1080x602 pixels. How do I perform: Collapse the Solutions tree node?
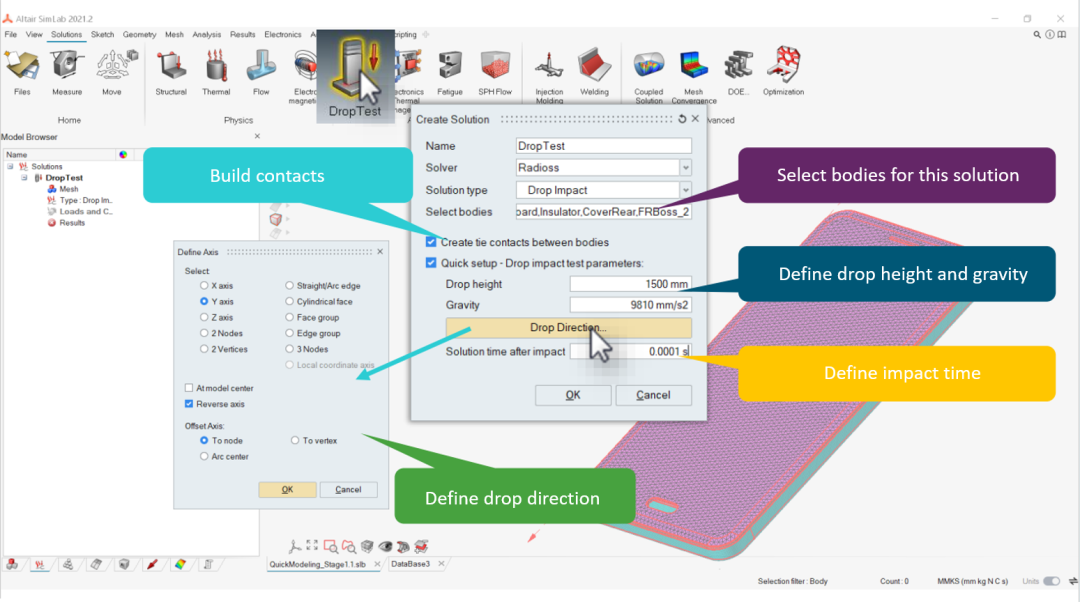10,167
